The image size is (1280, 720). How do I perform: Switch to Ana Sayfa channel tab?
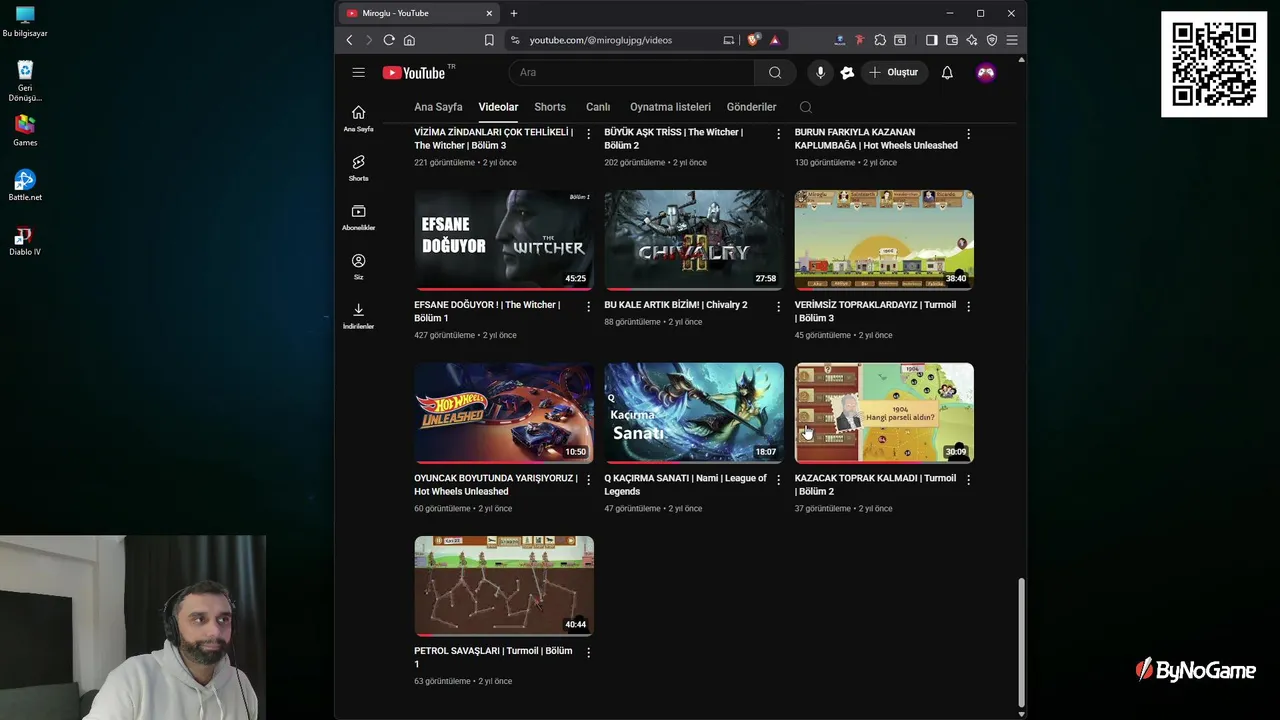pos(438,107)
